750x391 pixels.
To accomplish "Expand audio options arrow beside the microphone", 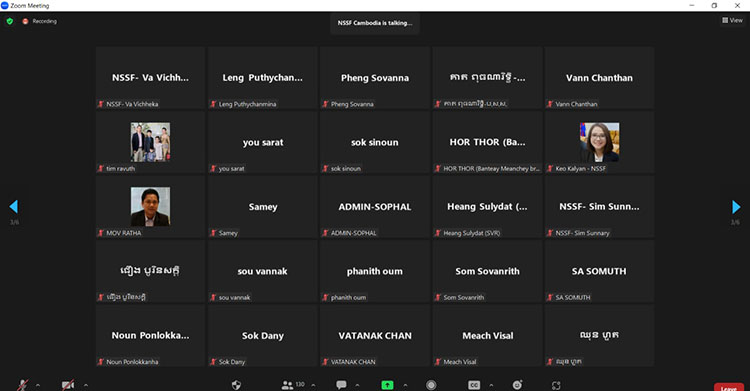I will [38, 385].
